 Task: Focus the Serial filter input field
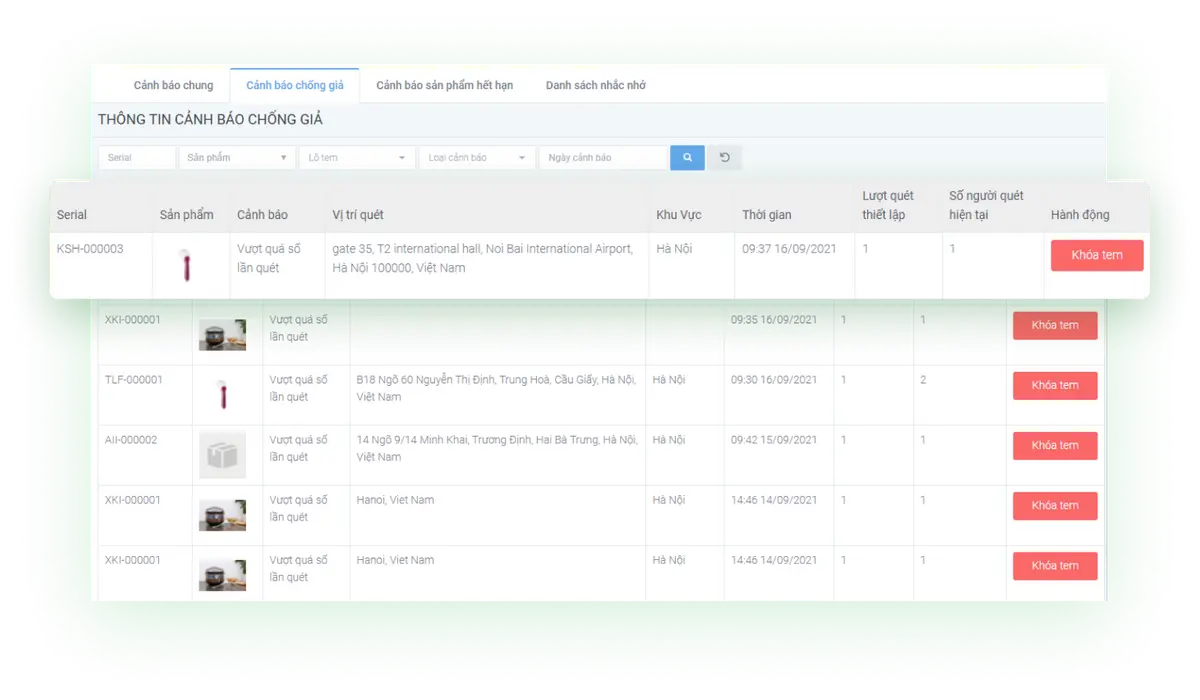pos(137,158)
